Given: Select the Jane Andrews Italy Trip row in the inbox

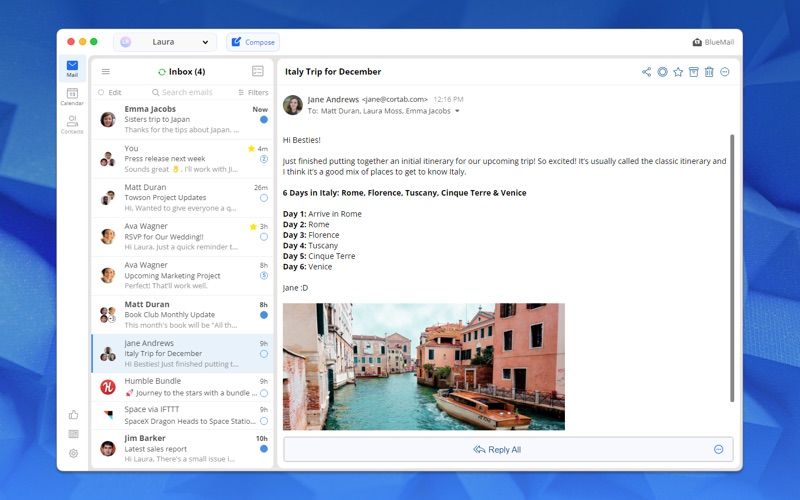Looking at the screenshot, I should pos(183,354).
